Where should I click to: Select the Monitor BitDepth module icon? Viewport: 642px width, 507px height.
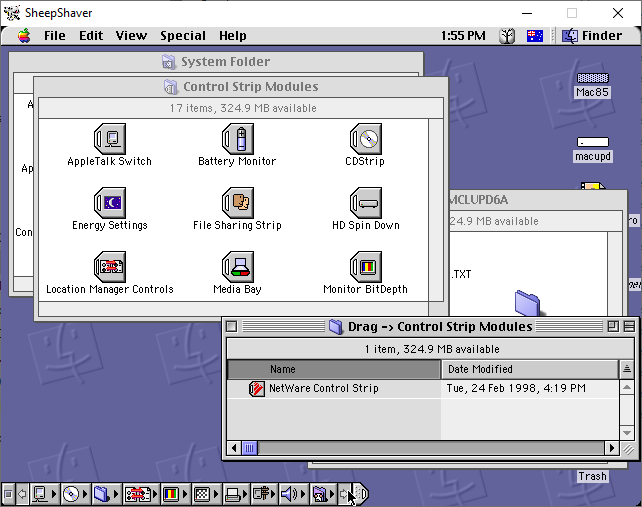point(366,267)
